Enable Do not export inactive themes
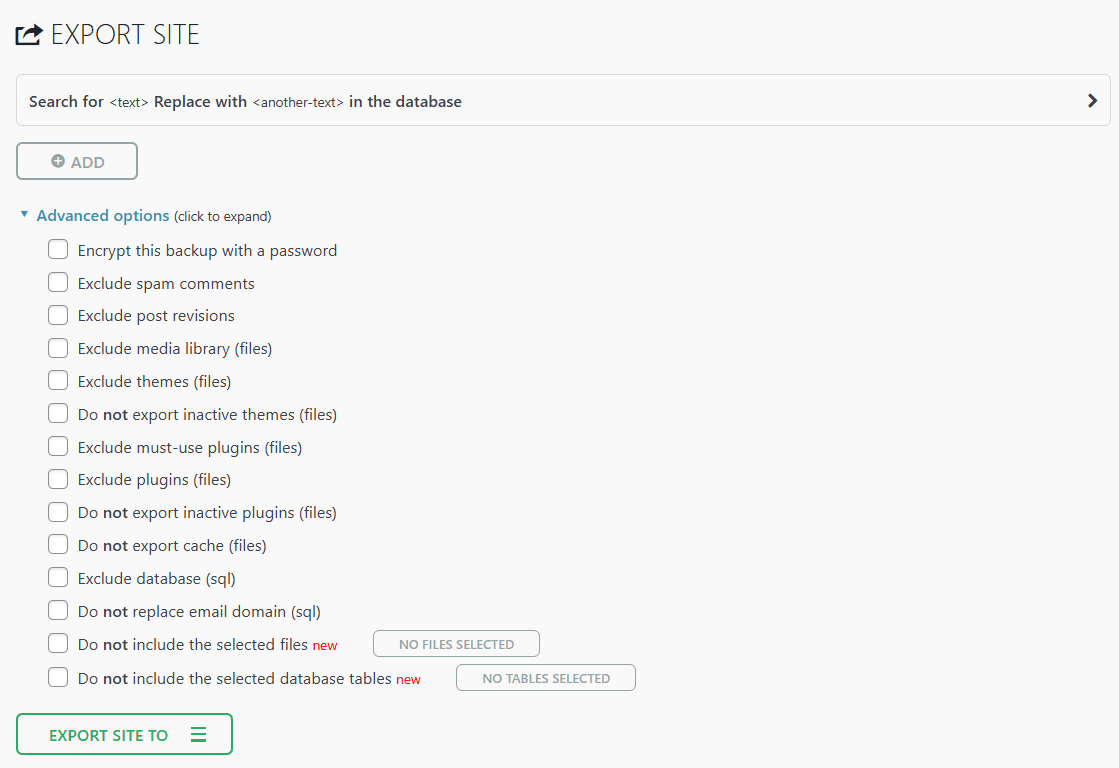 pyautogui.click(x=58, y=414)
